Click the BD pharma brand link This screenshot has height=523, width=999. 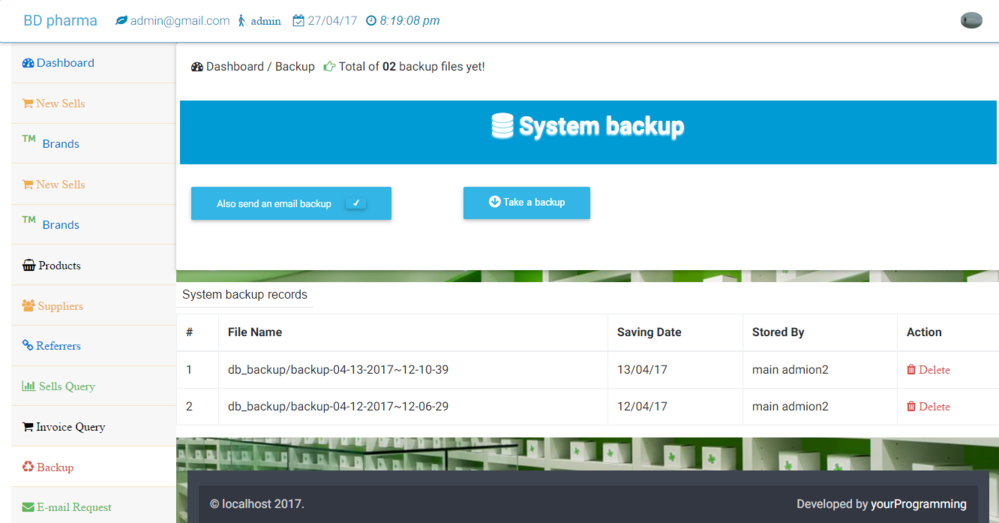60,20
